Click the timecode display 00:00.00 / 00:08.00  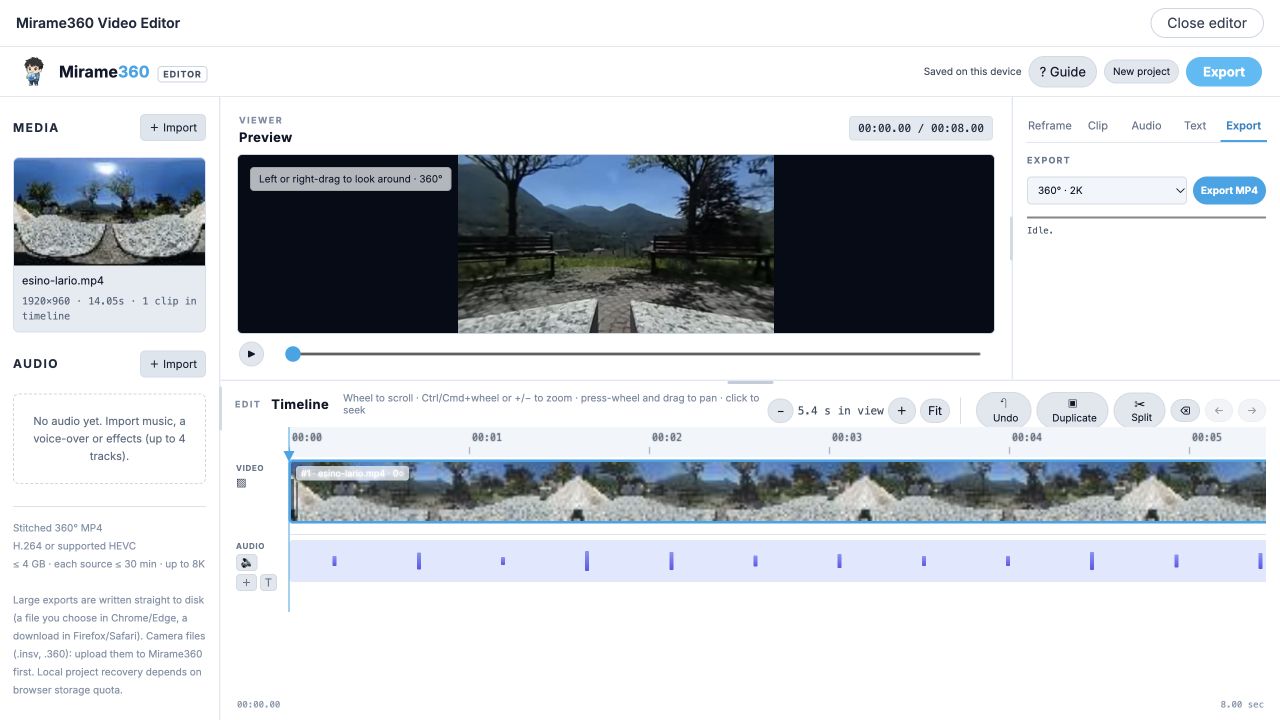click(x=920, y=128)
